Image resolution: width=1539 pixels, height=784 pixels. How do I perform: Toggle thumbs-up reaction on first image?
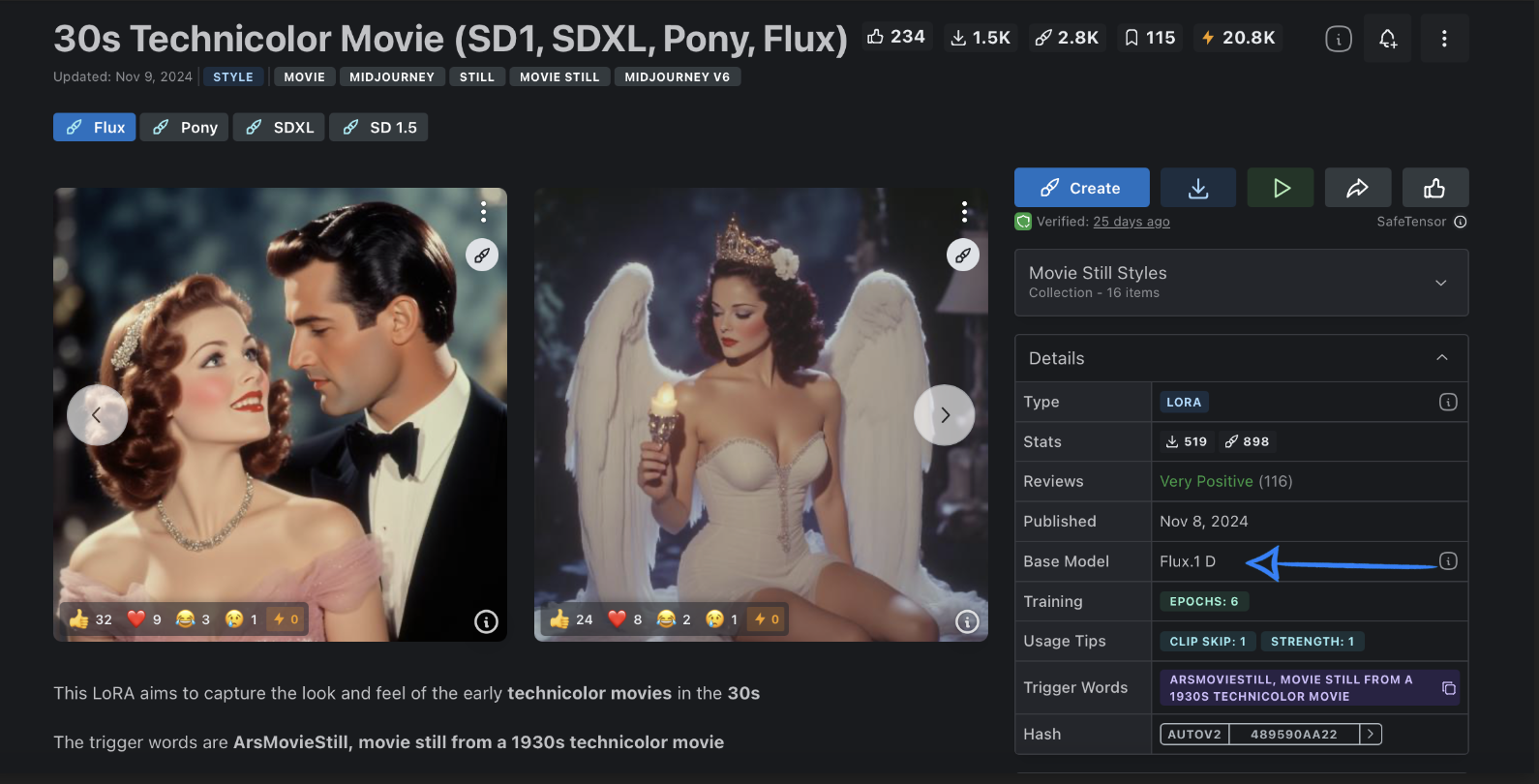click(x=91, y=619)
